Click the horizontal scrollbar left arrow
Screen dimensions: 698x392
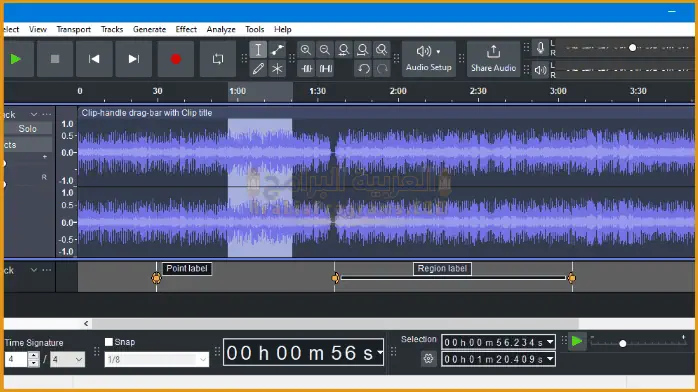tap(86, 323)
